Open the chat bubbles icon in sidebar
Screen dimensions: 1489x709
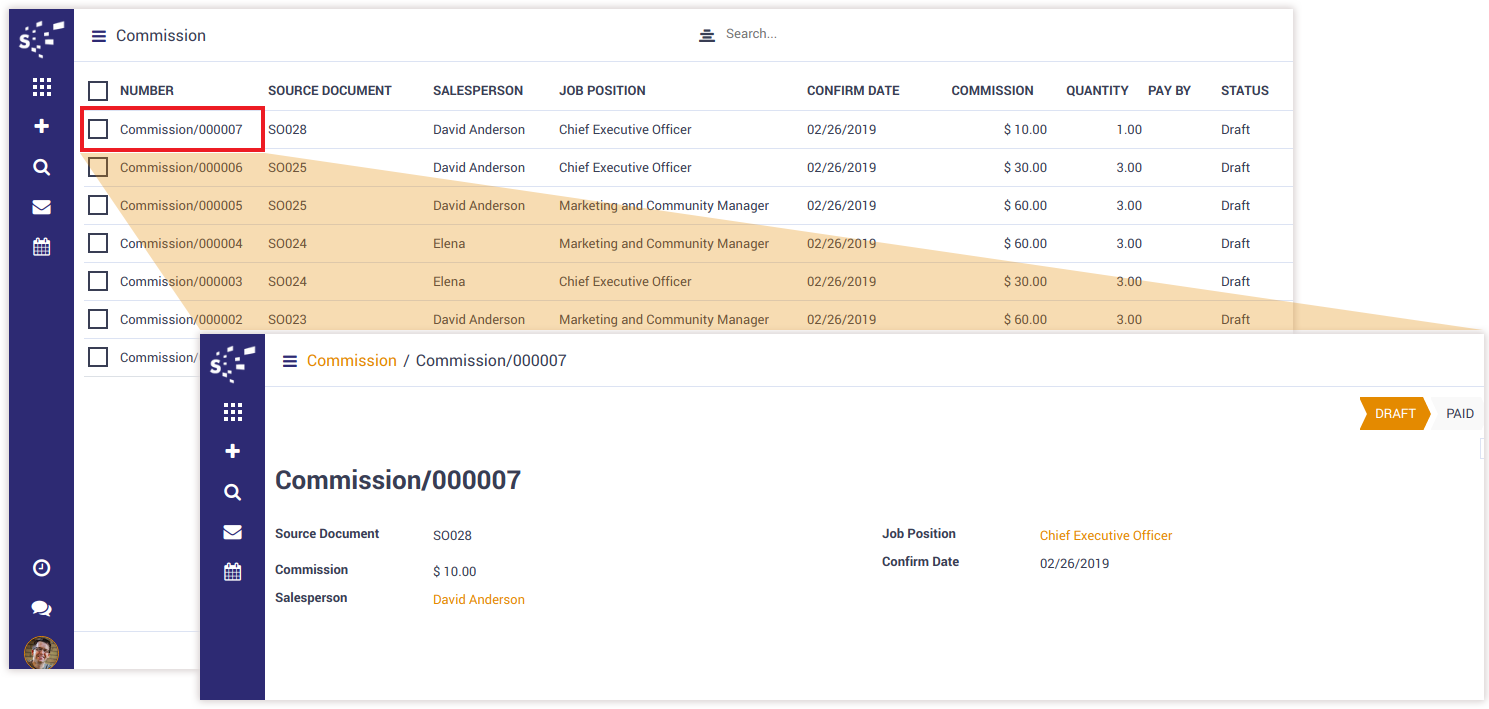point(41,609)
